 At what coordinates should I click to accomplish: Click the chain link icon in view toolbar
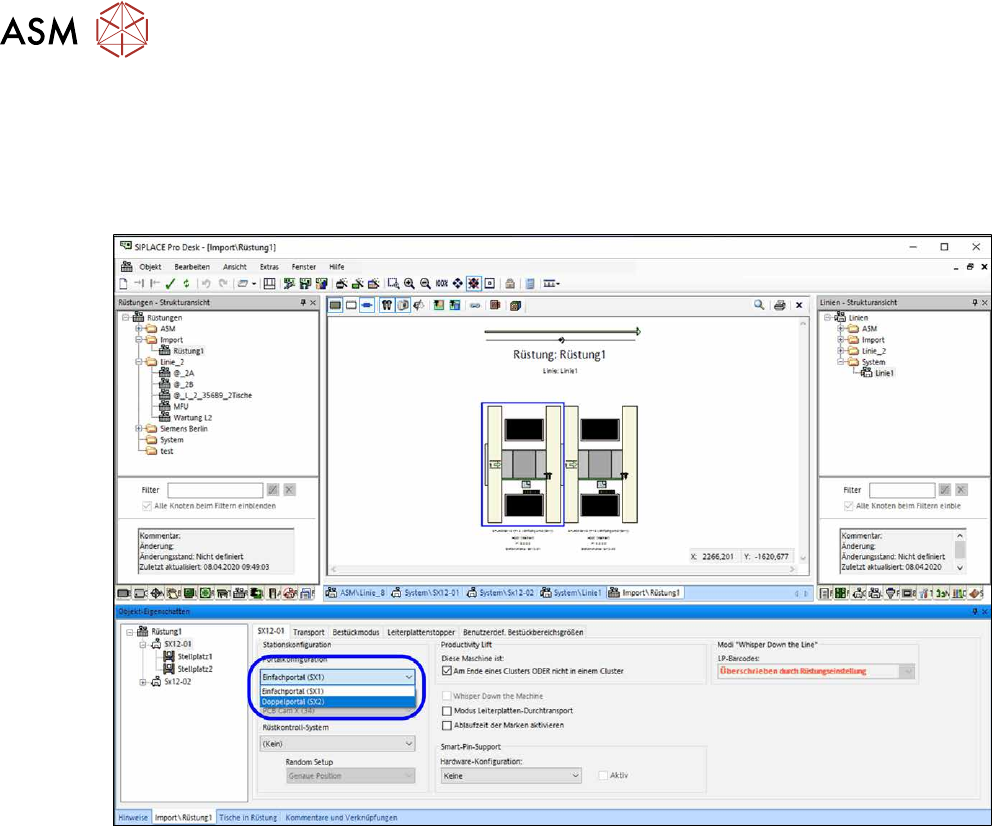pyautogui.click(x=475, y=305)
